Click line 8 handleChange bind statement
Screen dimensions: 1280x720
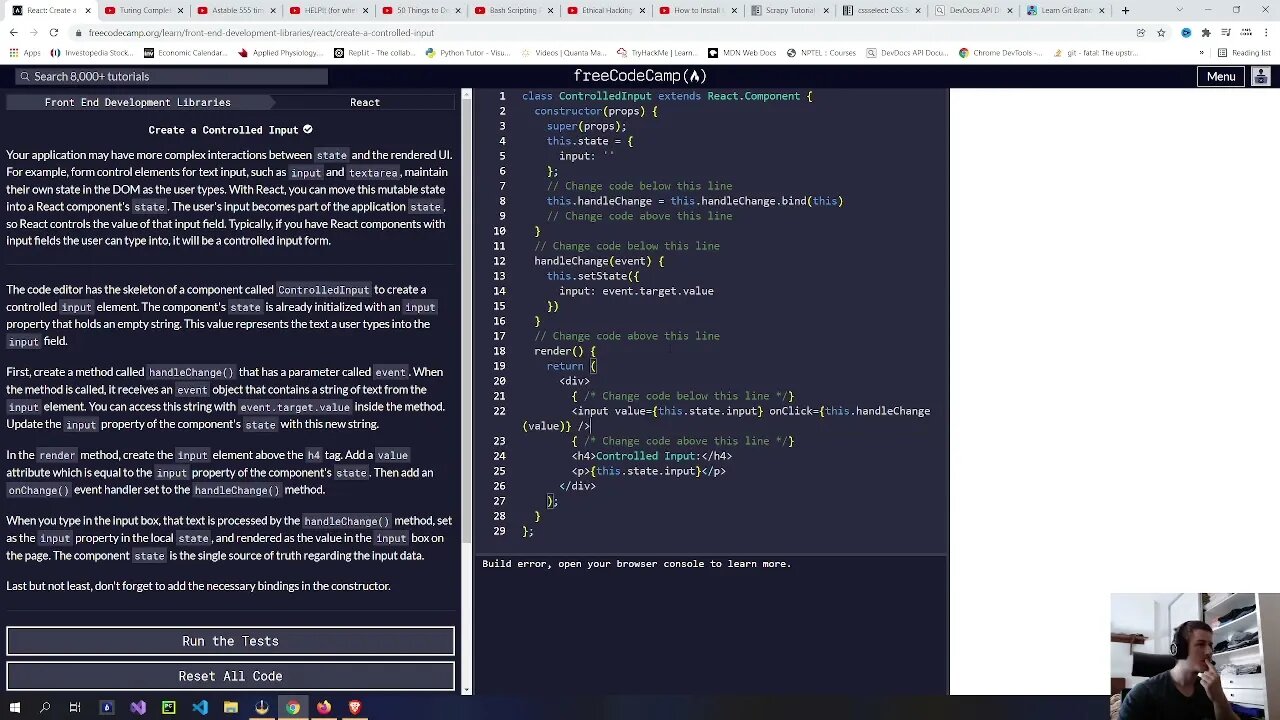[695, 201]
